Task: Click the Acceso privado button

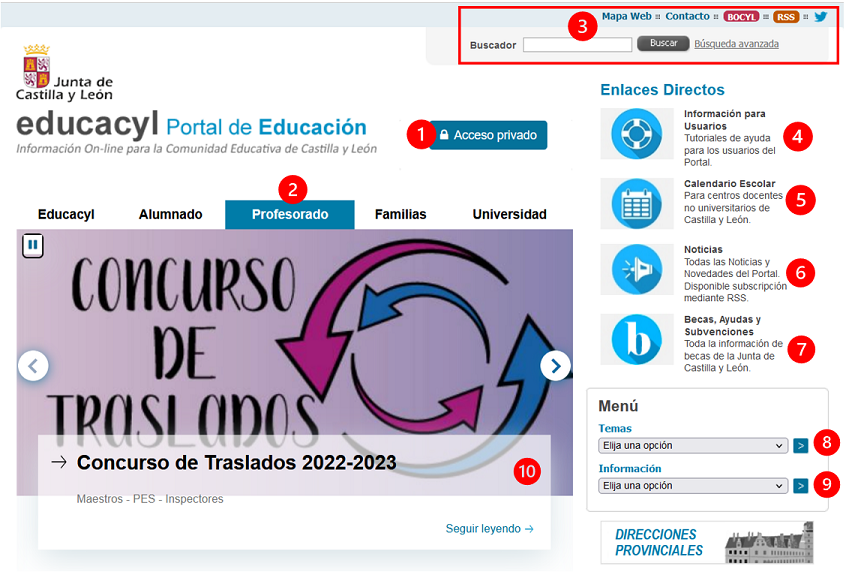Action: click(488, 135)
